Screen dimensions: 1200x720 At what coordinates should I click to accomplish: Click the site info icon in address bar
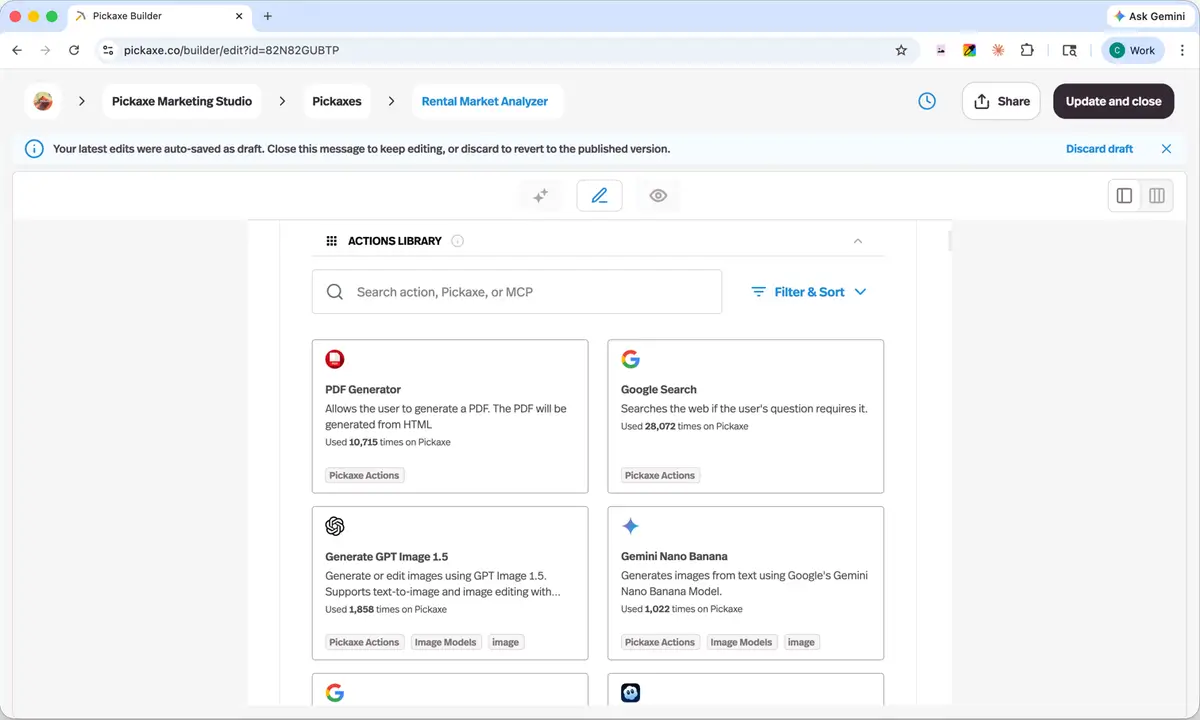(x=109, y=50)
